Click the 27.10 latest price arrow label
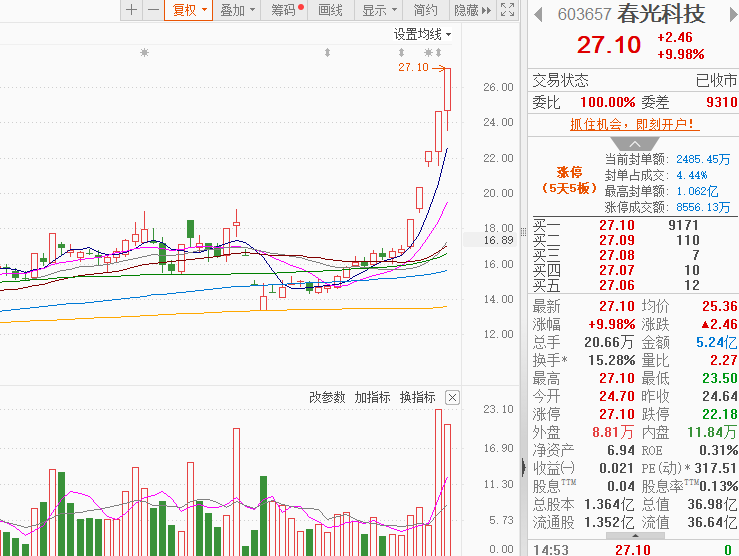 pyautogui.click(x=421, y=67)
